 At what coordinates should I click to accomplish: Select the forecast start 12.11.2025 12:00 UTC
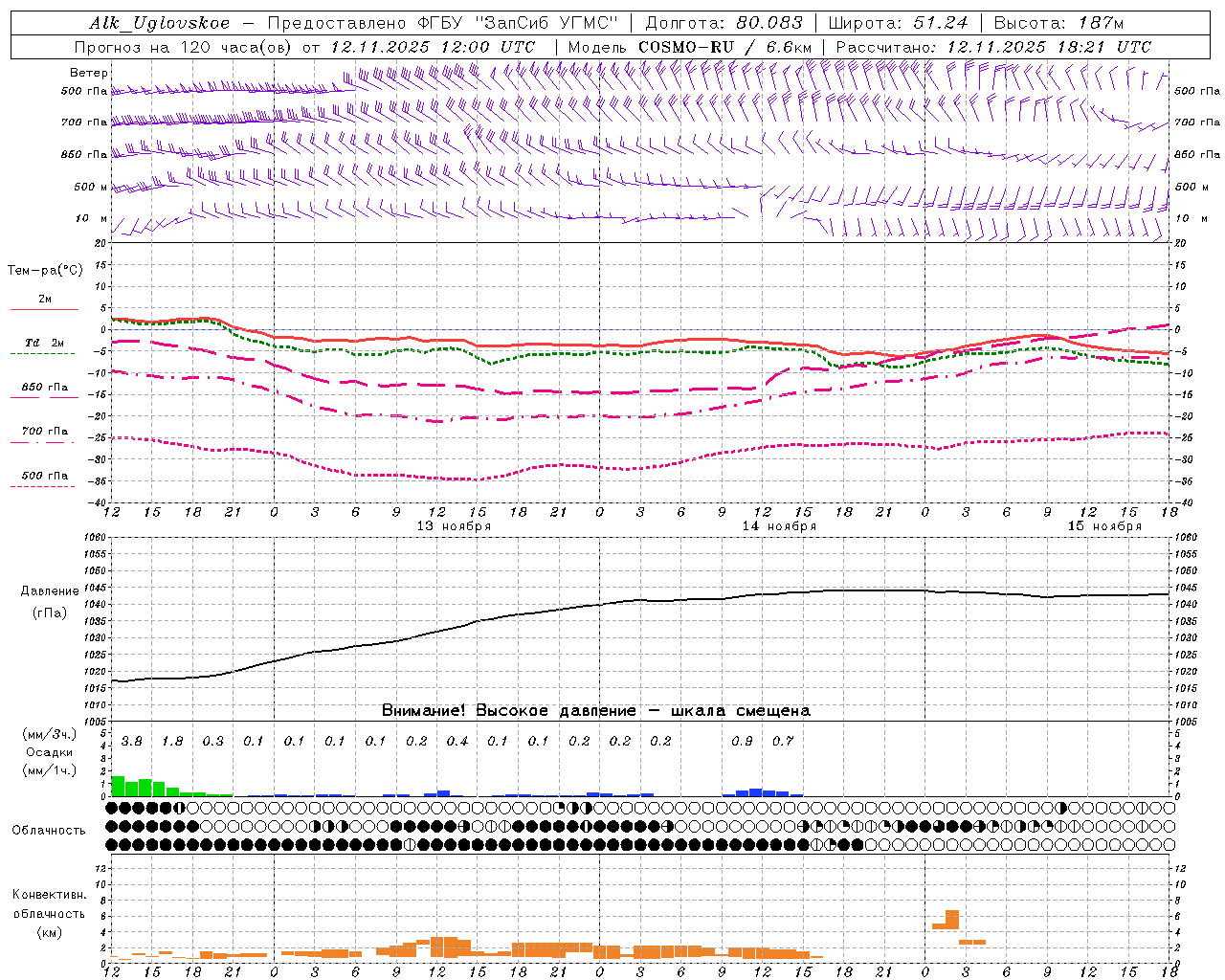[x=433, y=47]
